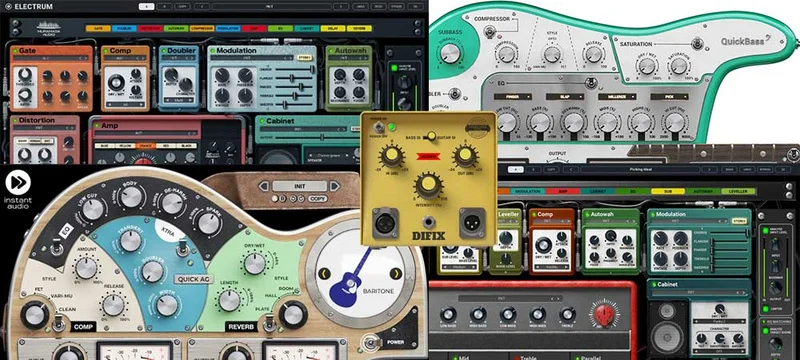Flip the DIFIX Power On/Off switch
Image resolution: width=800 pixels, height=360 pixels.
(379, 127)
